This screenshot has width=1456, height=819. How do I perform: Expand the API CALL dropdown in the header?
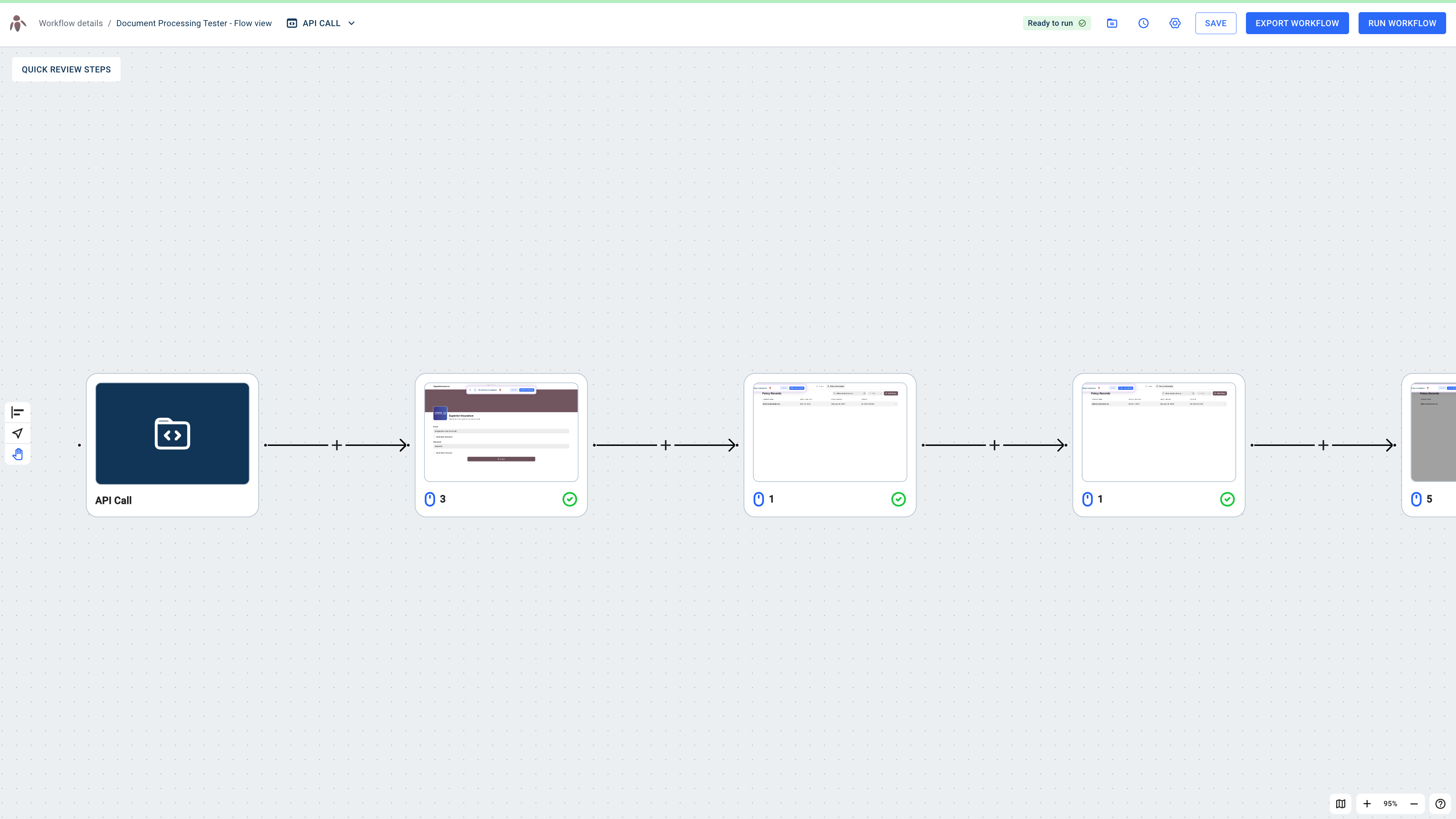click(351, 23)
